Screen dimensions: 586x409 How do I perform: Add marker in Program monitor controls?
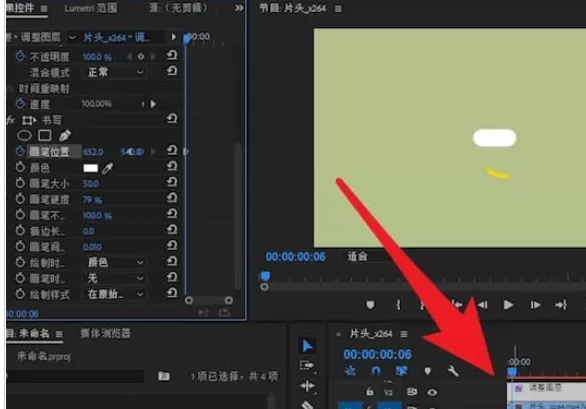[370, 305]
